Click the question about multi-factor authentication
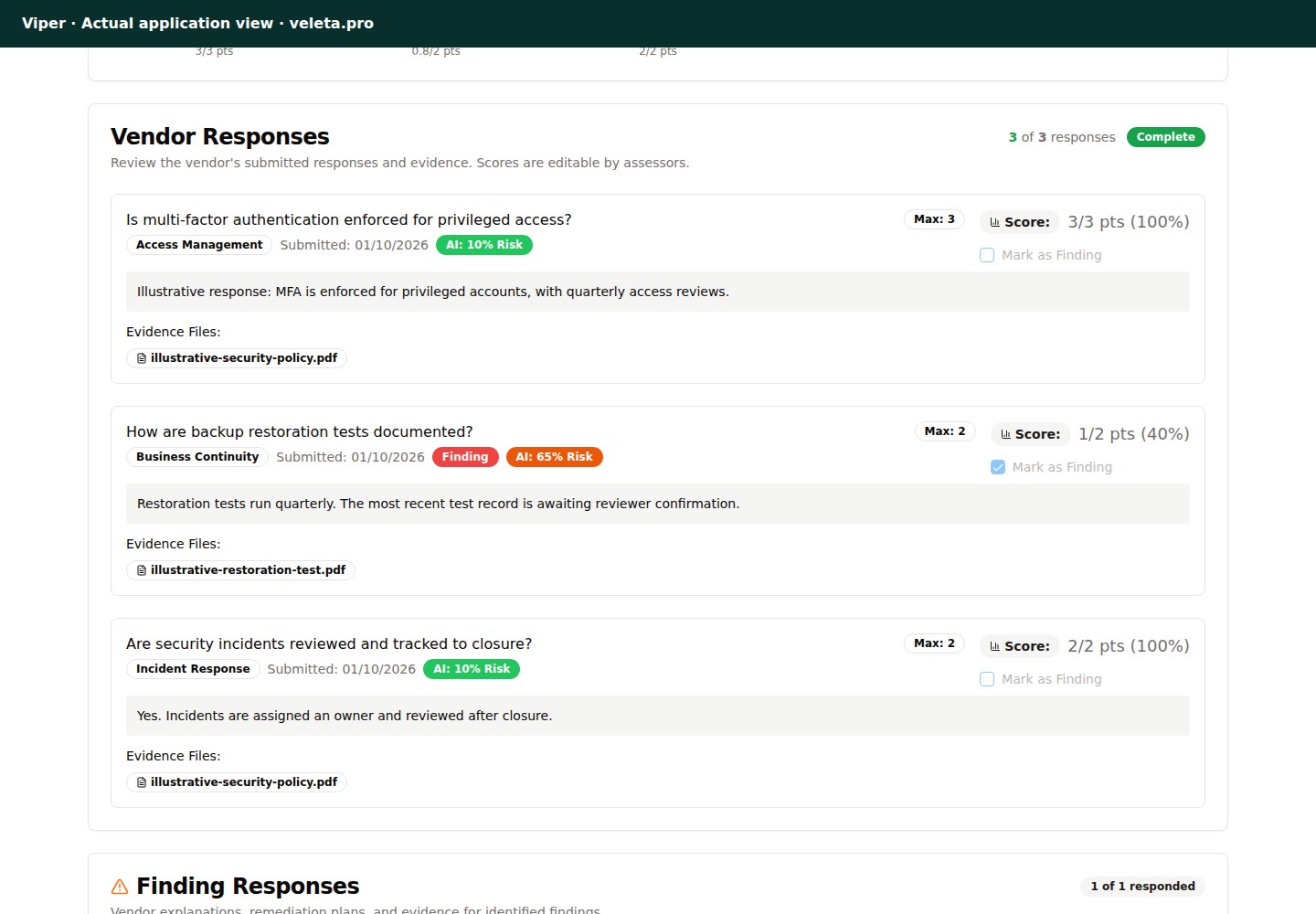The width and height of the screenshot is (1316, 914). pyautogui.click(x=349, y=220)
